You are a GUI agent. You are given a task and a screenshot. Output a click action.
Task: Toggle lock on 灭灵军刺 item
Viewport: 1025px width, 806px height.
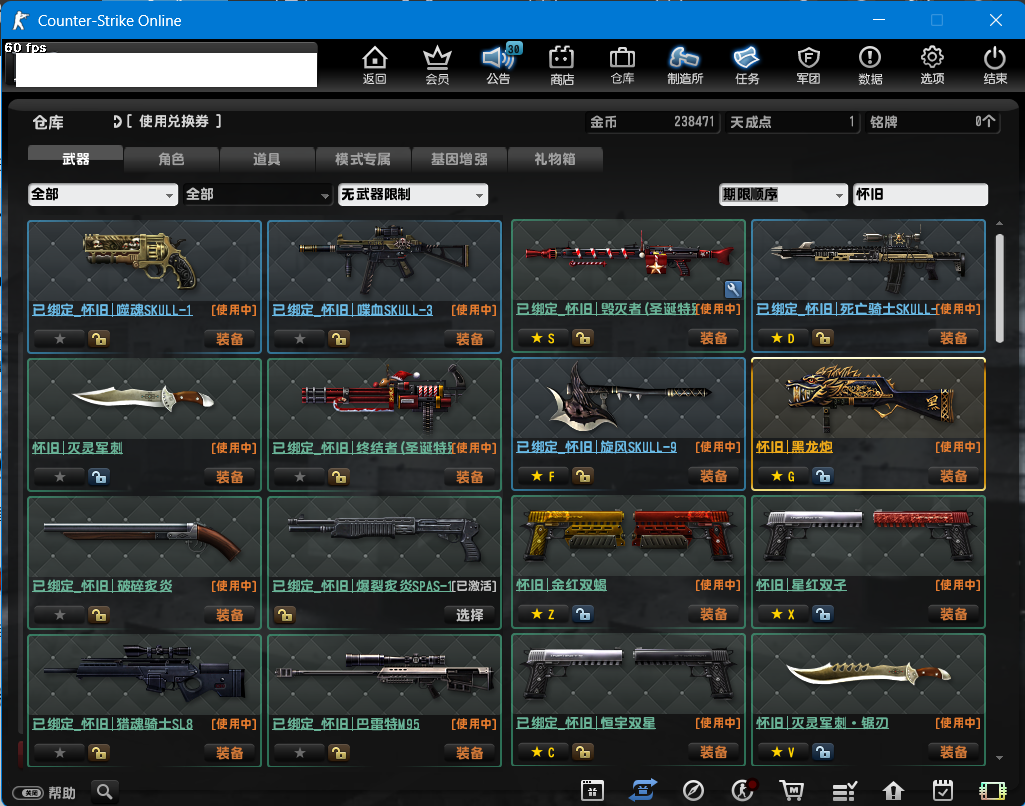(x=99, y=477)
